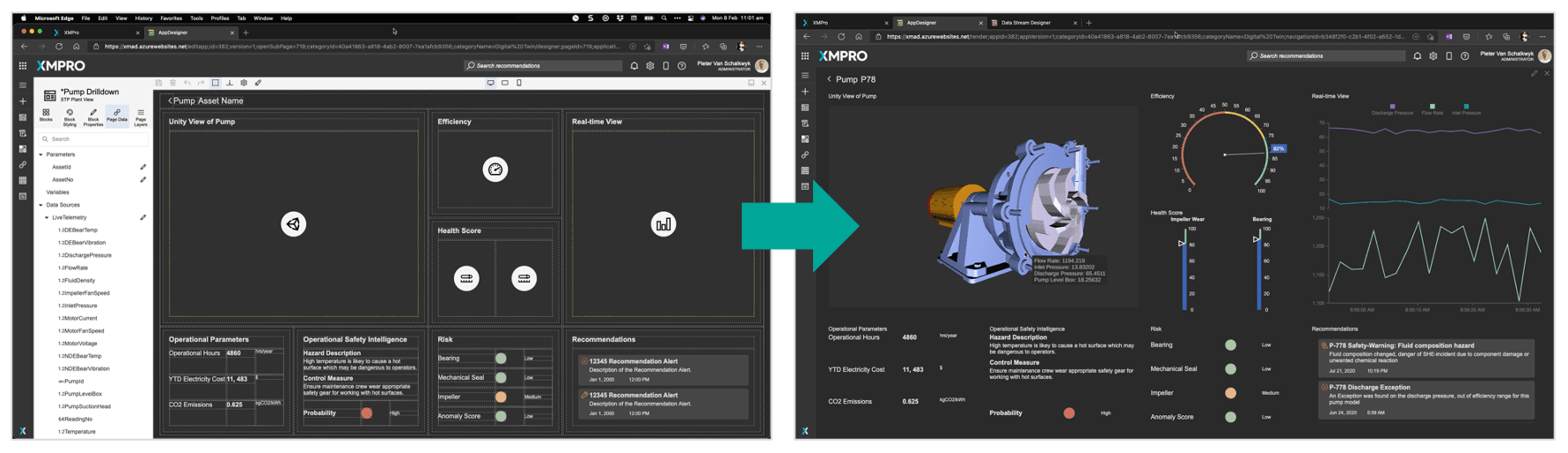This screenshot has height=453, width=1568.
Task: Click the Efficiency gauge placeholder icon
Action: (x=495, y=170)
